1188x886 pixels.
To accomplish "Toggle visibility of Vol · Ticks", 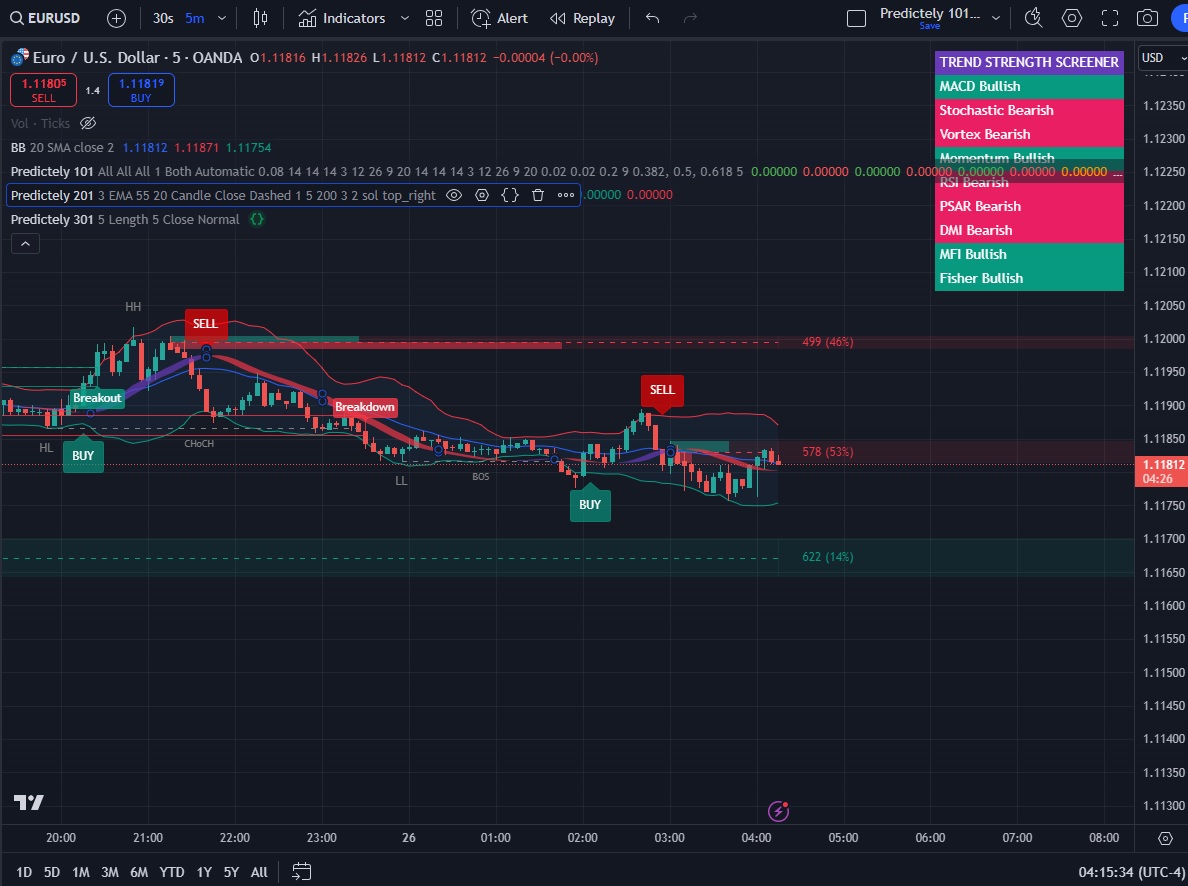I will [88, 123].
